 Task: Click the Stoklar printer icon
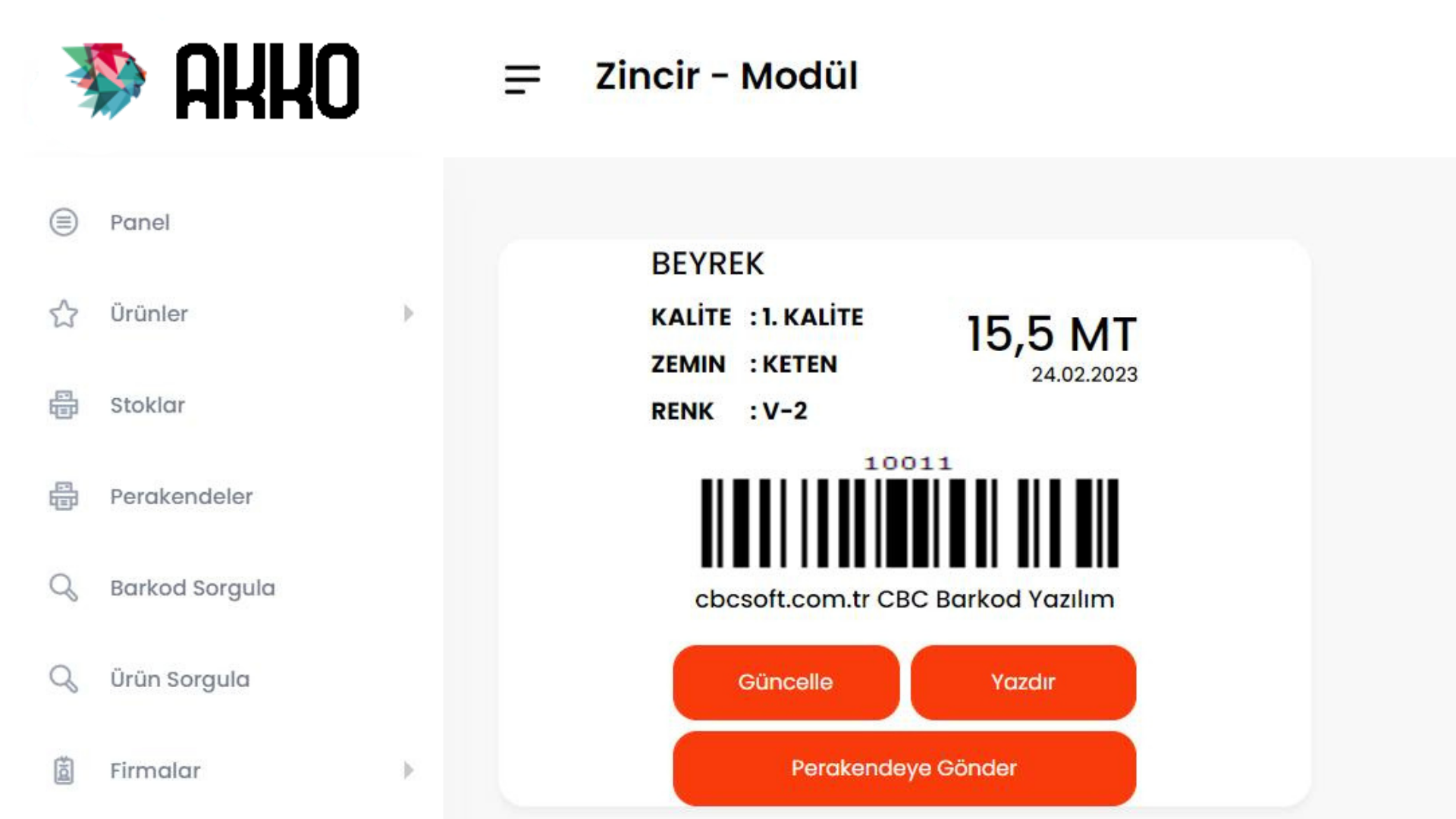point(64,405)
